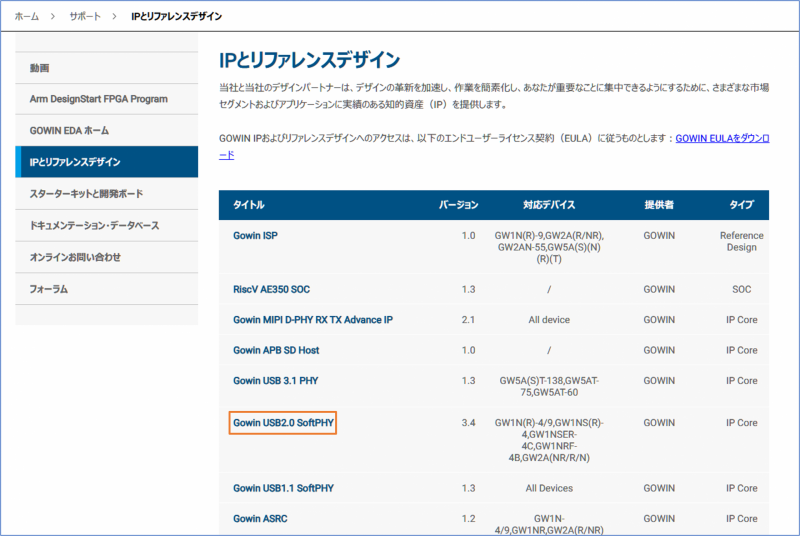Select version 3.4 of Gowin USB2.0 SoftPHY
Viewport: 800px width, 536px height.
(468, 423)
